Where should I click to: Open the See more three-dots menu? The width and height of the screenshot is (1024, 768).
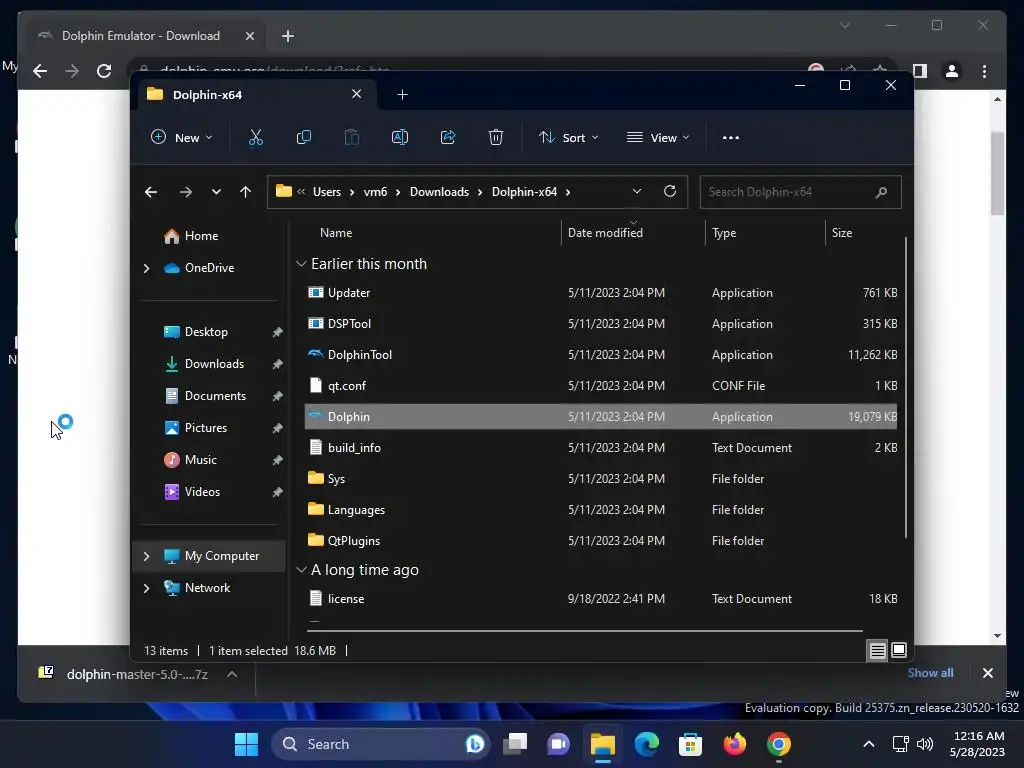pyautogui.click(x=731, y=138)
